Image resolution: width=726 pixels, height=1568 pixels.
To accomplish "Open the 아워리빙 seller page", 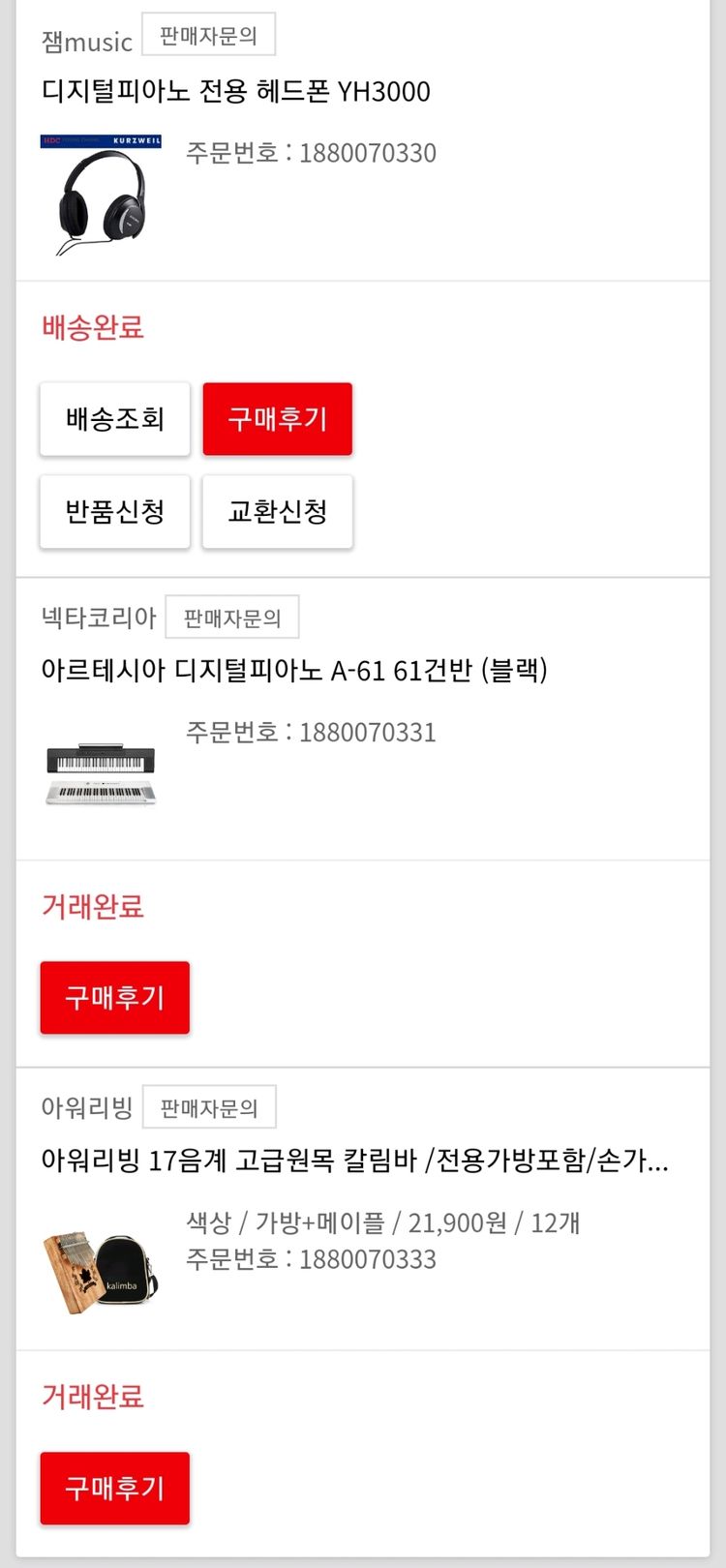I will coord(86,1107).
